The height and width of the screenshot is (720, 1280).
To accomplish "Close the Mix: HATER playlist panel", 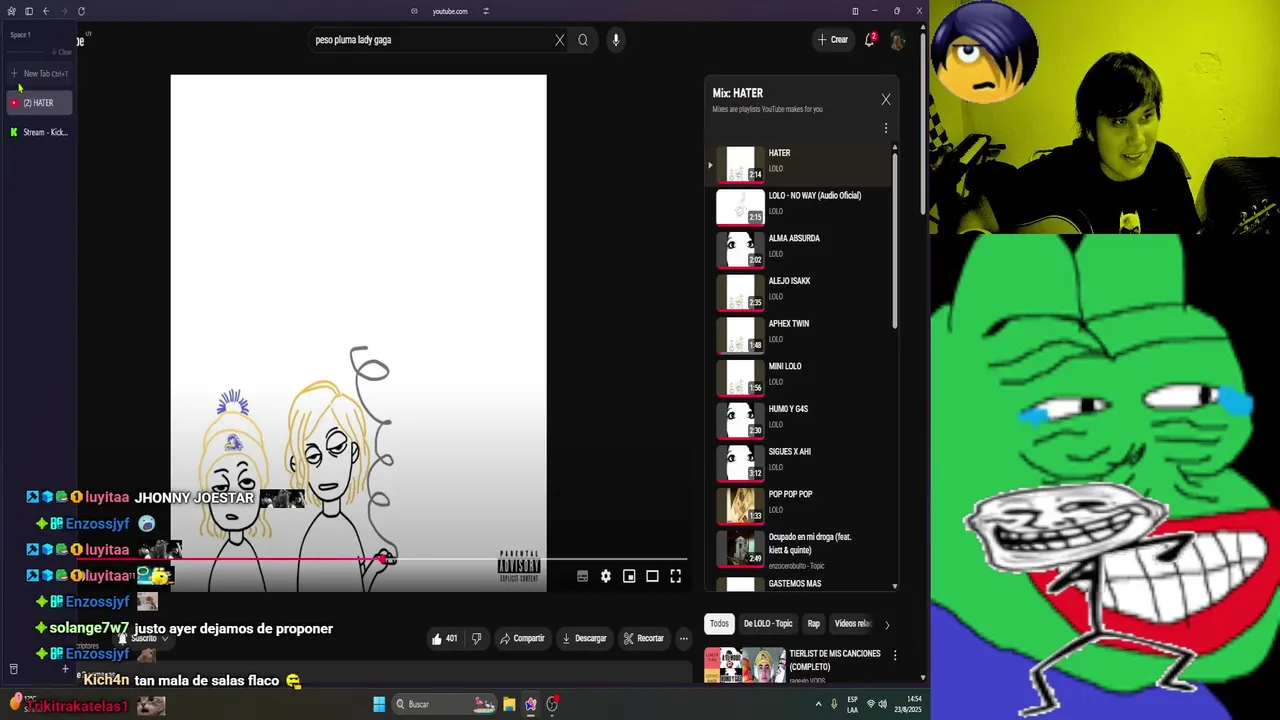I will click(886, 100).
